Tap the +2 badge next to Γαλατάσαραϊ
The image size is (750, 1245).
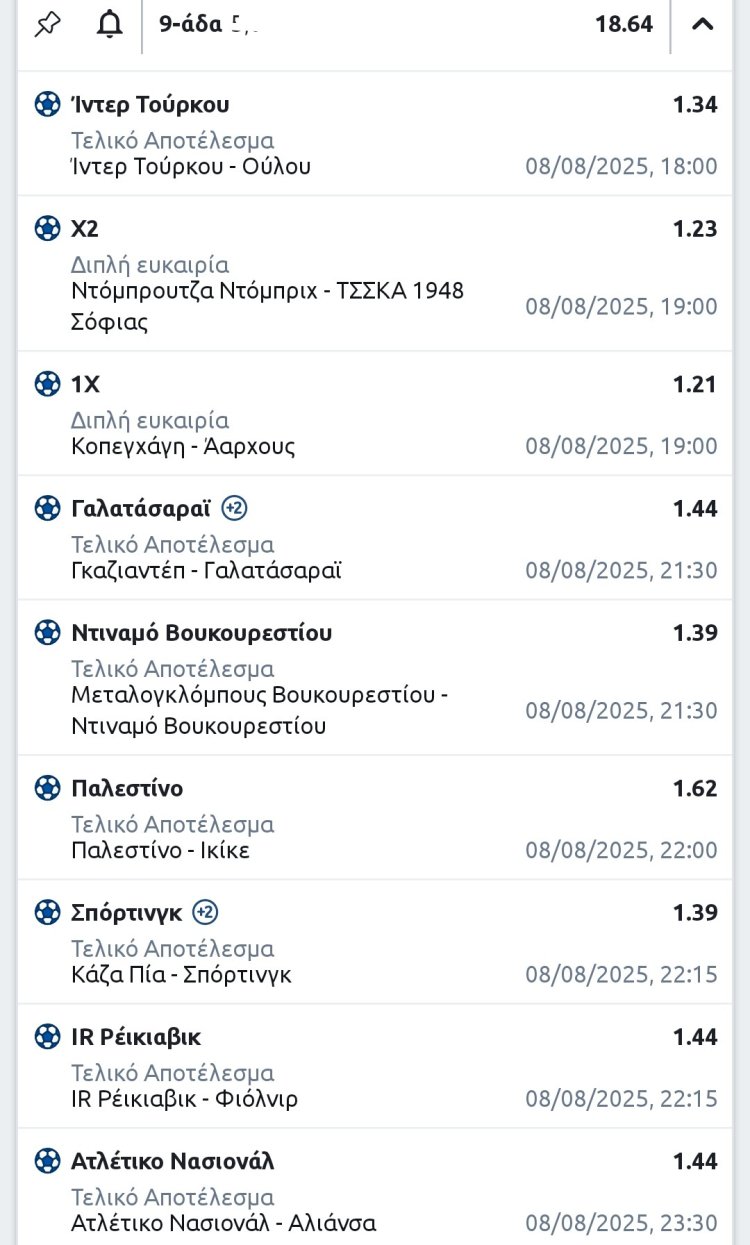pyautogui.click(x=234, y=508)
